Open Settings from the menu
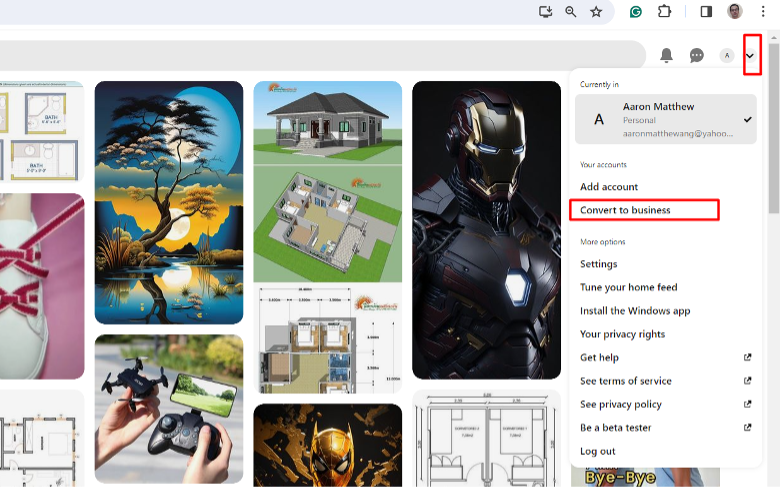 click(x=598, y=264)
